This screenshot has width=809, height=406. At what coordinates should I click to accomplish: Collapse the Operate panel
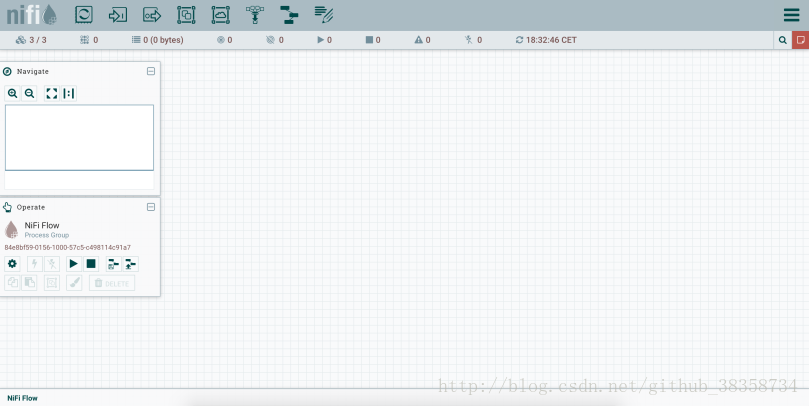[151, 207]
